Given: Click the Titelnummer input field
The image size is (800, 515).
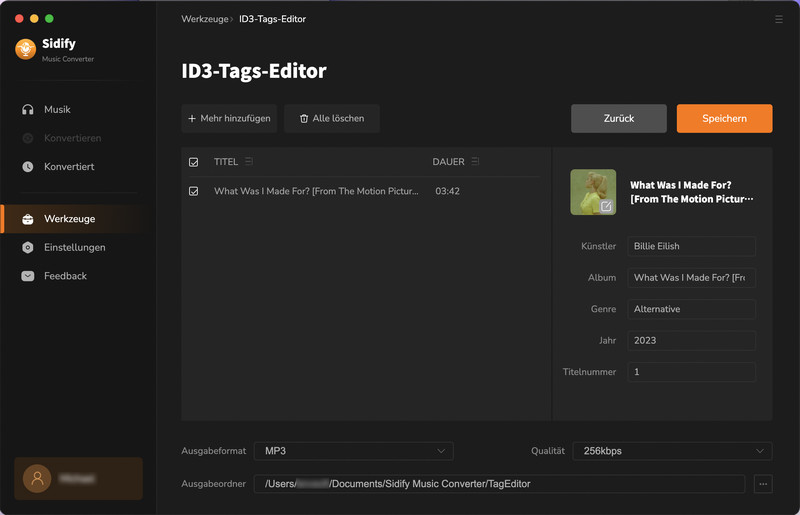Looking at the screenshot, I should [691, 372].
